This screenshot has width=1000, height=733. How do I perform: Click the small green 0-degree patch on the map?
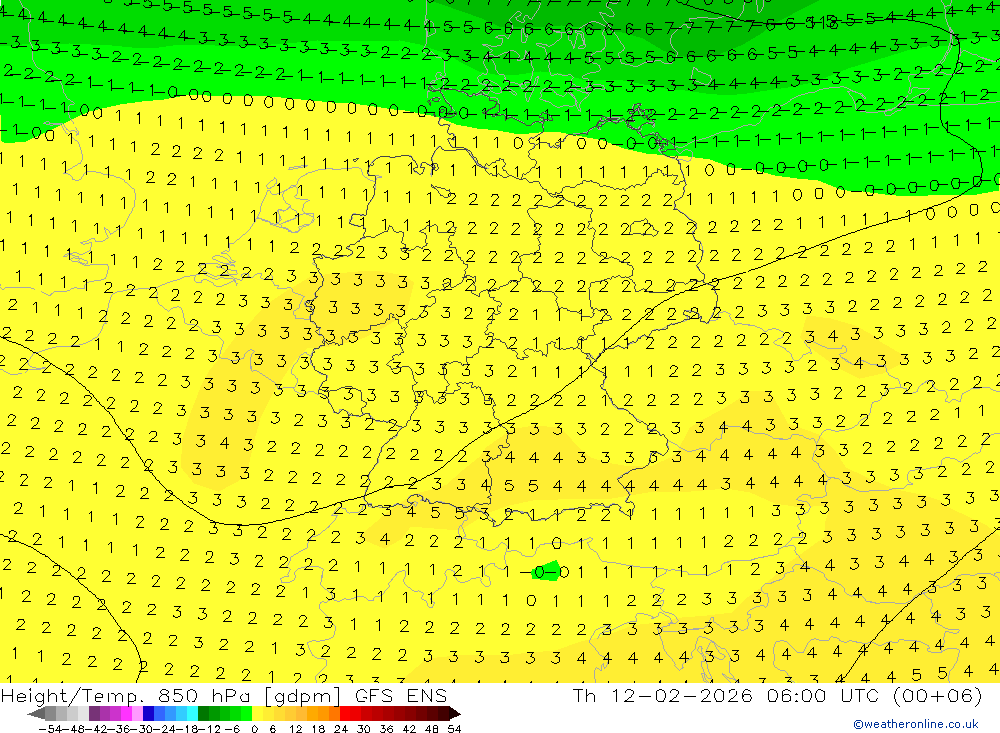point(546,570)
